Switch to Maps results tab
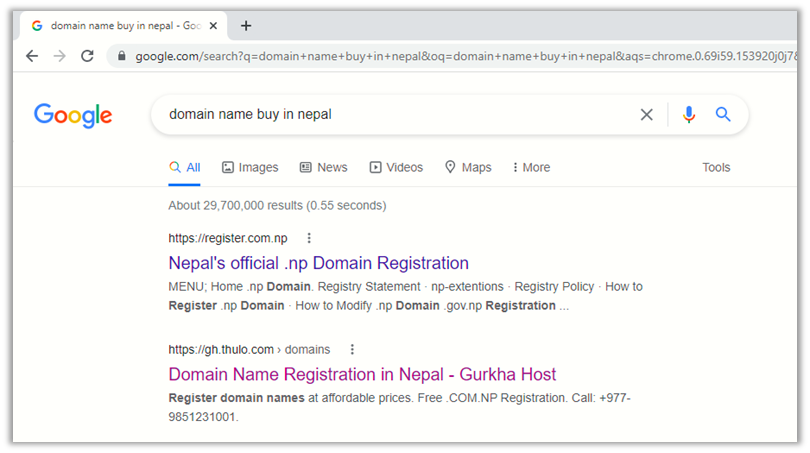Viewport: 810px width, 453px height. click(468, 167)
